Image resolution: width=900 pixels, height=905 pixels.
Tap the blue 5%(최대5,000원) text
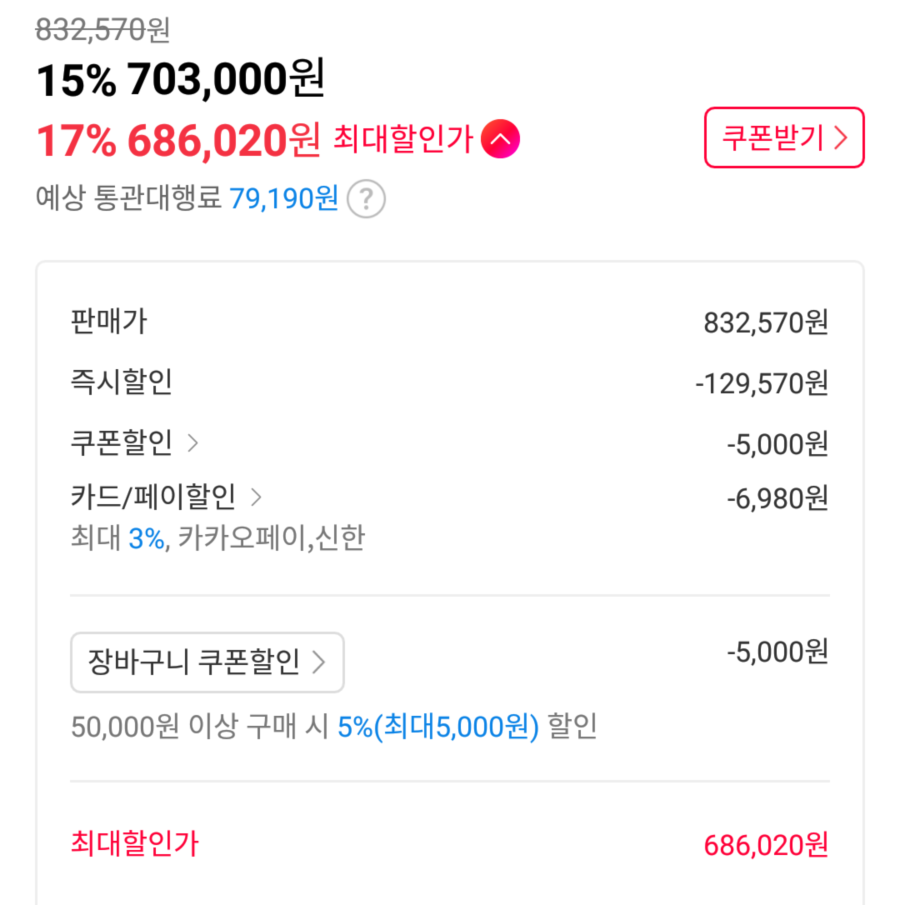pyautogui.click(x=438, y=726)
